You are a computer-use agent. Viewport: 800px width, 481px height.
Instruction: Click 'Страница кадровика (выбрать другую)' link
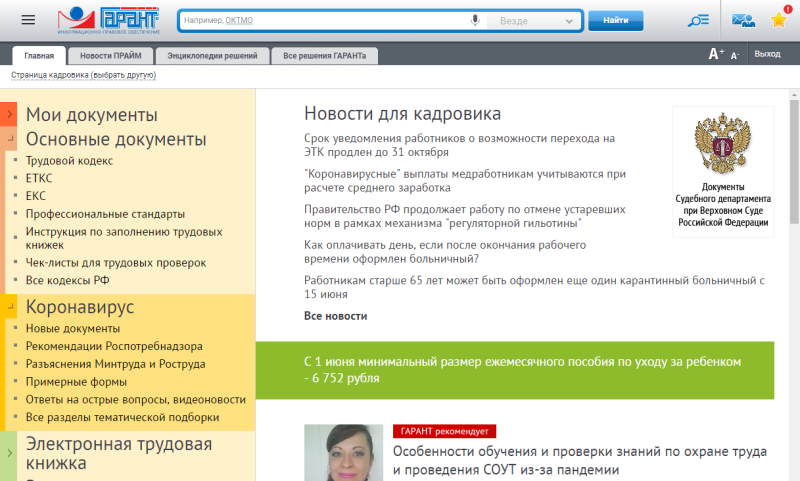84,75
